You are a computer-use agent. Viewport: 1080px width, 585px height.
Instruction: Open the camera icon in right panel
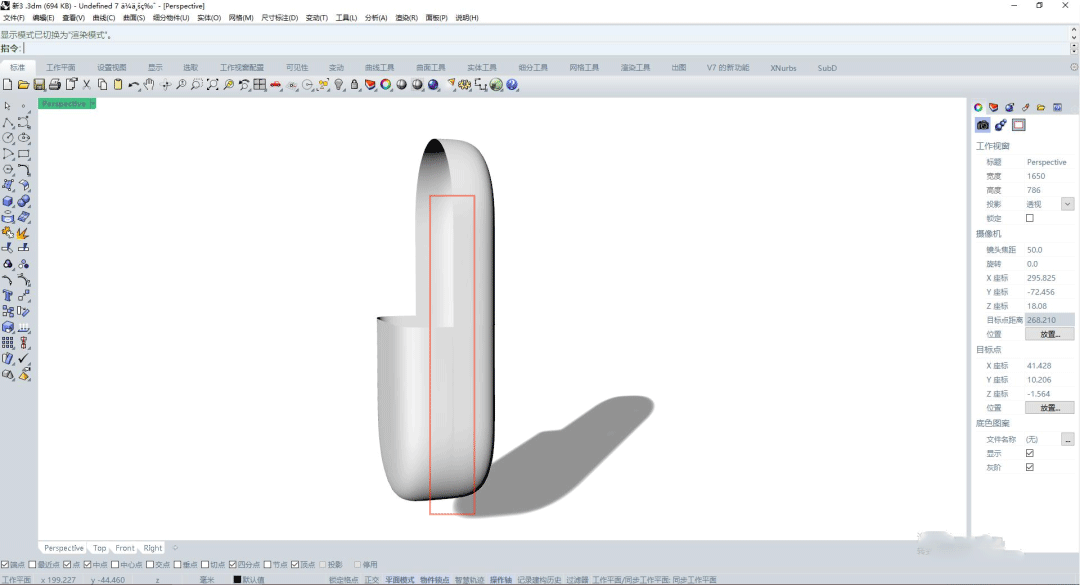pyautogui.click(x=983, y=124)
